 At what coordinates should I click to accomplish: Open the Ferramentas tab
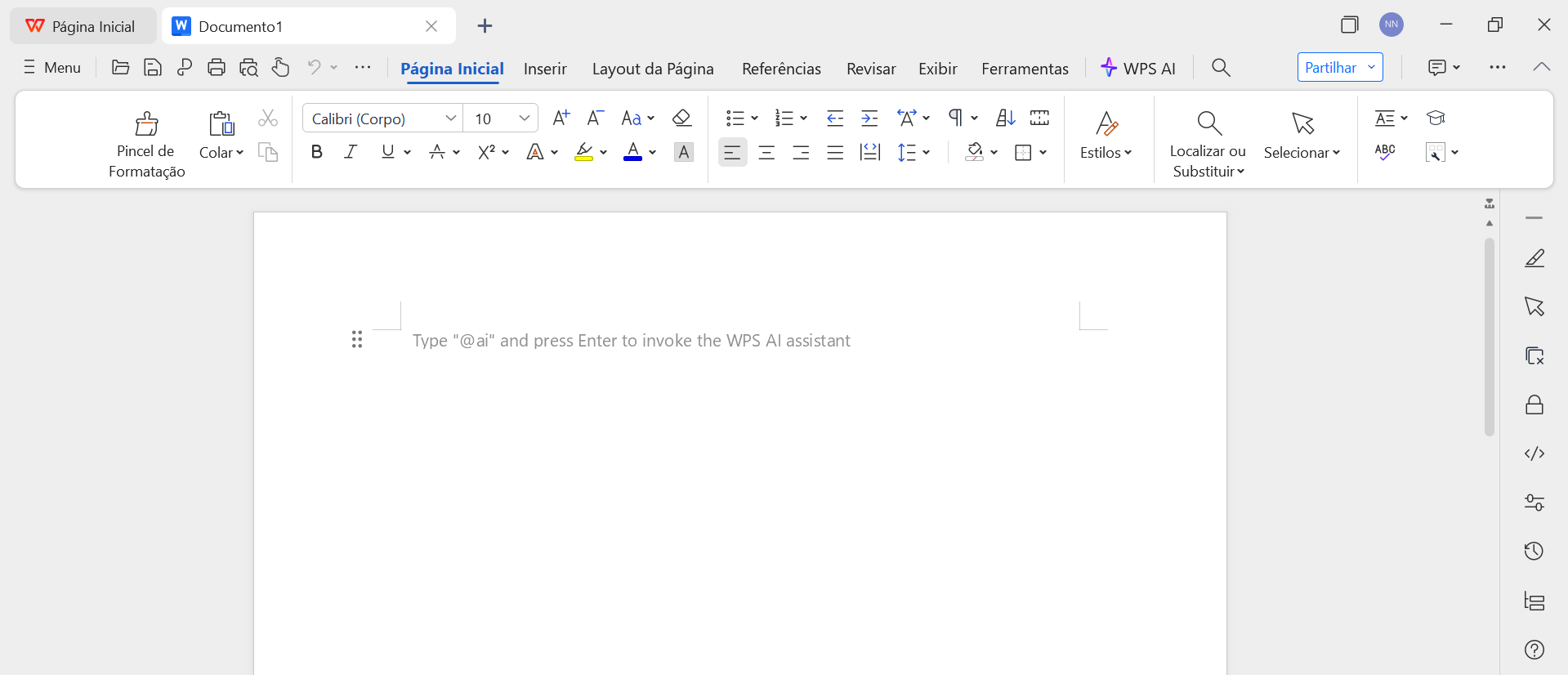click(x=1025, y=69)
